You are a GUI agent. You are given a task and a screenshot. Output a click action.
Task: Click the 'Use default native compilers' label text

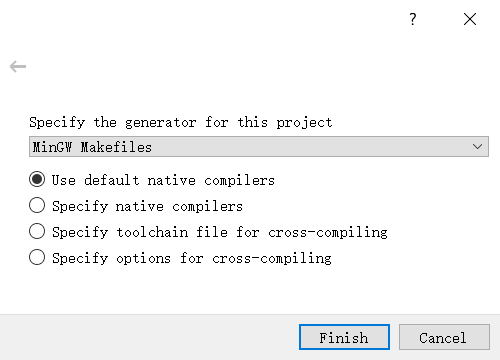tap(163, 180)
